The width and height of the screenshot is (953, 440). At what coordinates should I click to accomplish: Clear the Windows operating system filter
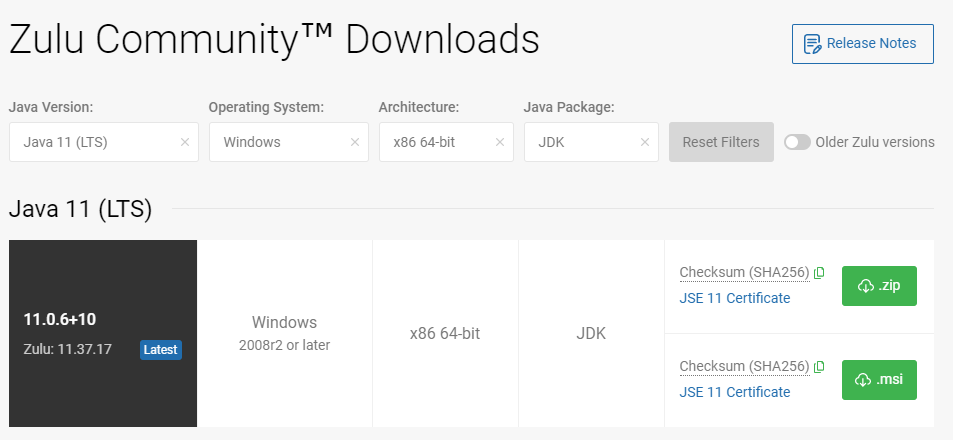click(355, 142)
